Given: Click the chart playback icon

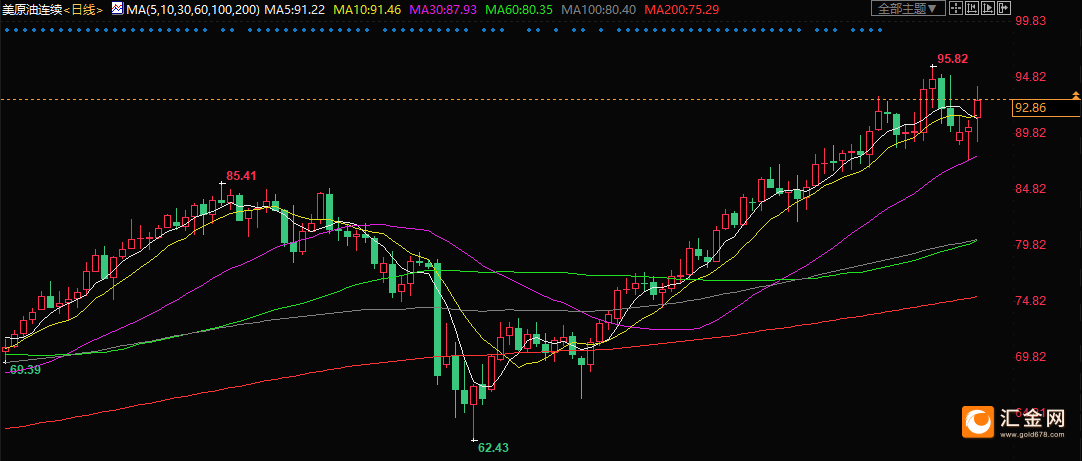Looking at the screenshot, I should [987, 8].
